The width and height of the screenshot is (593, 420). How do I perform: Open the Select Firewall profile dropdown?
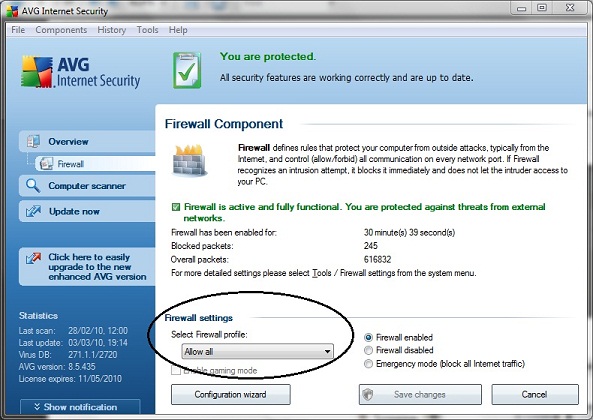[x=258, y=352]
